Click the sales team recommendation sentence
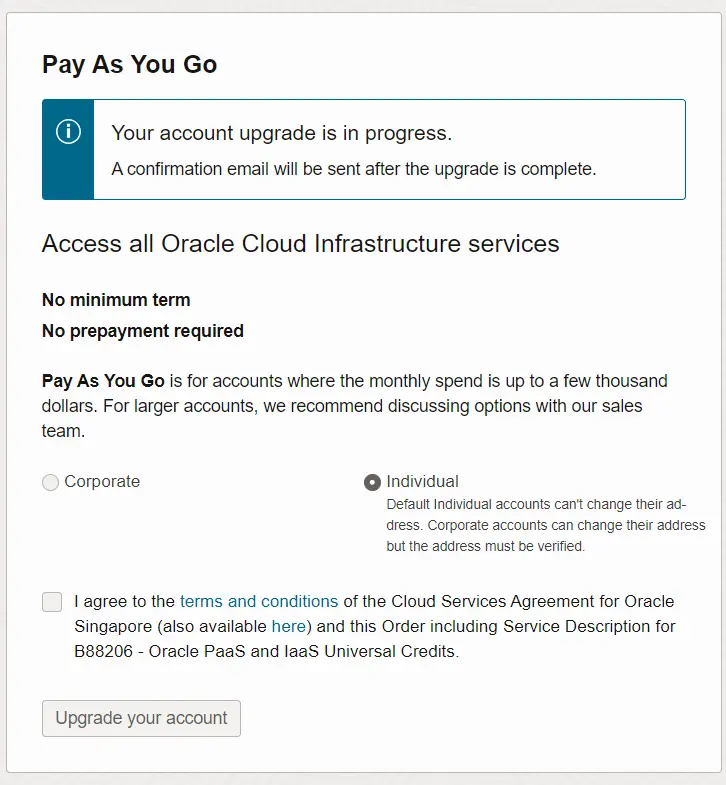Screen dimensions: 726x785 (x=400, y=406)
